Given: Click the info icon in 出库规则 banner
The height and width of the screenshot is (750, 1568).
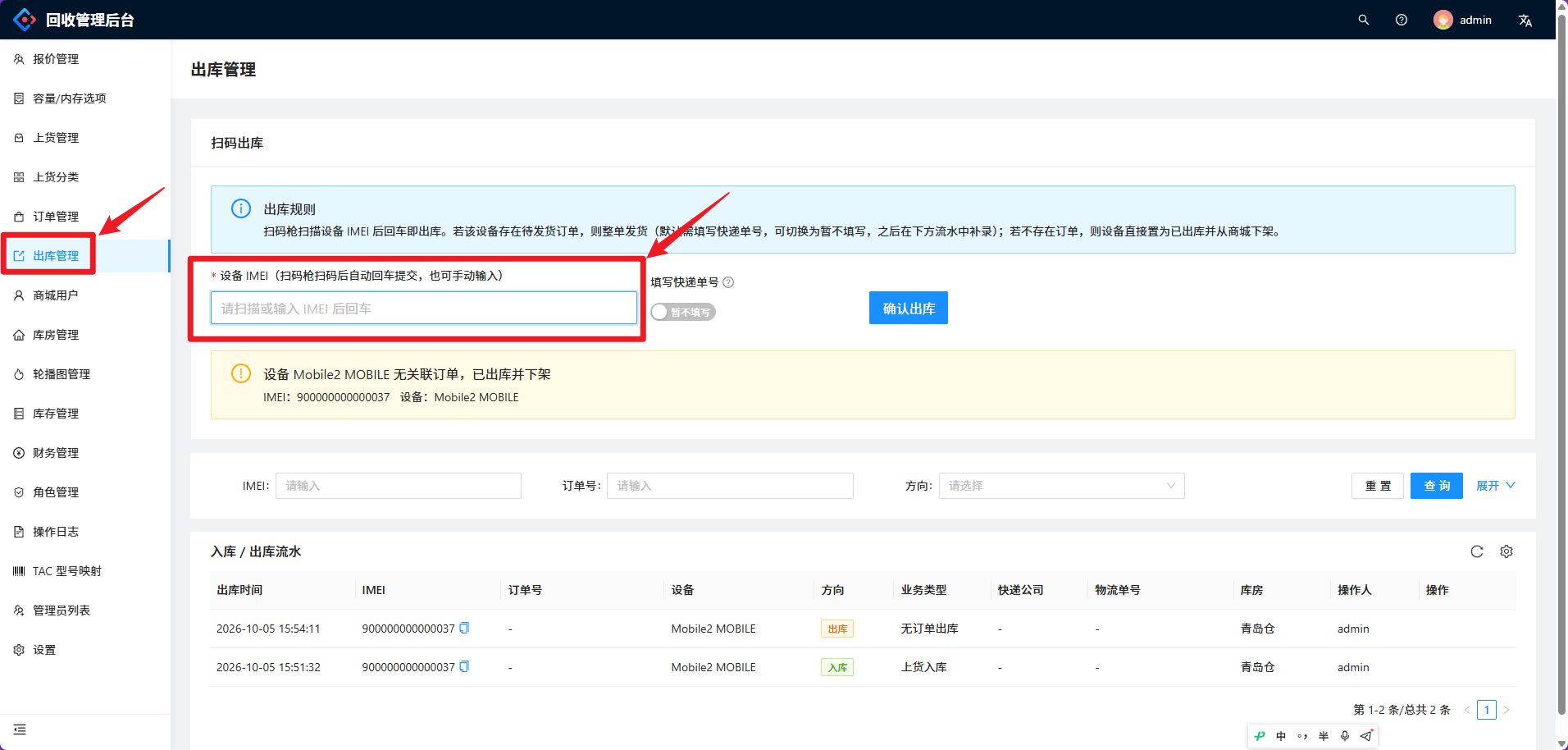Looking at the screenshot, I should (x=241, y=208).
